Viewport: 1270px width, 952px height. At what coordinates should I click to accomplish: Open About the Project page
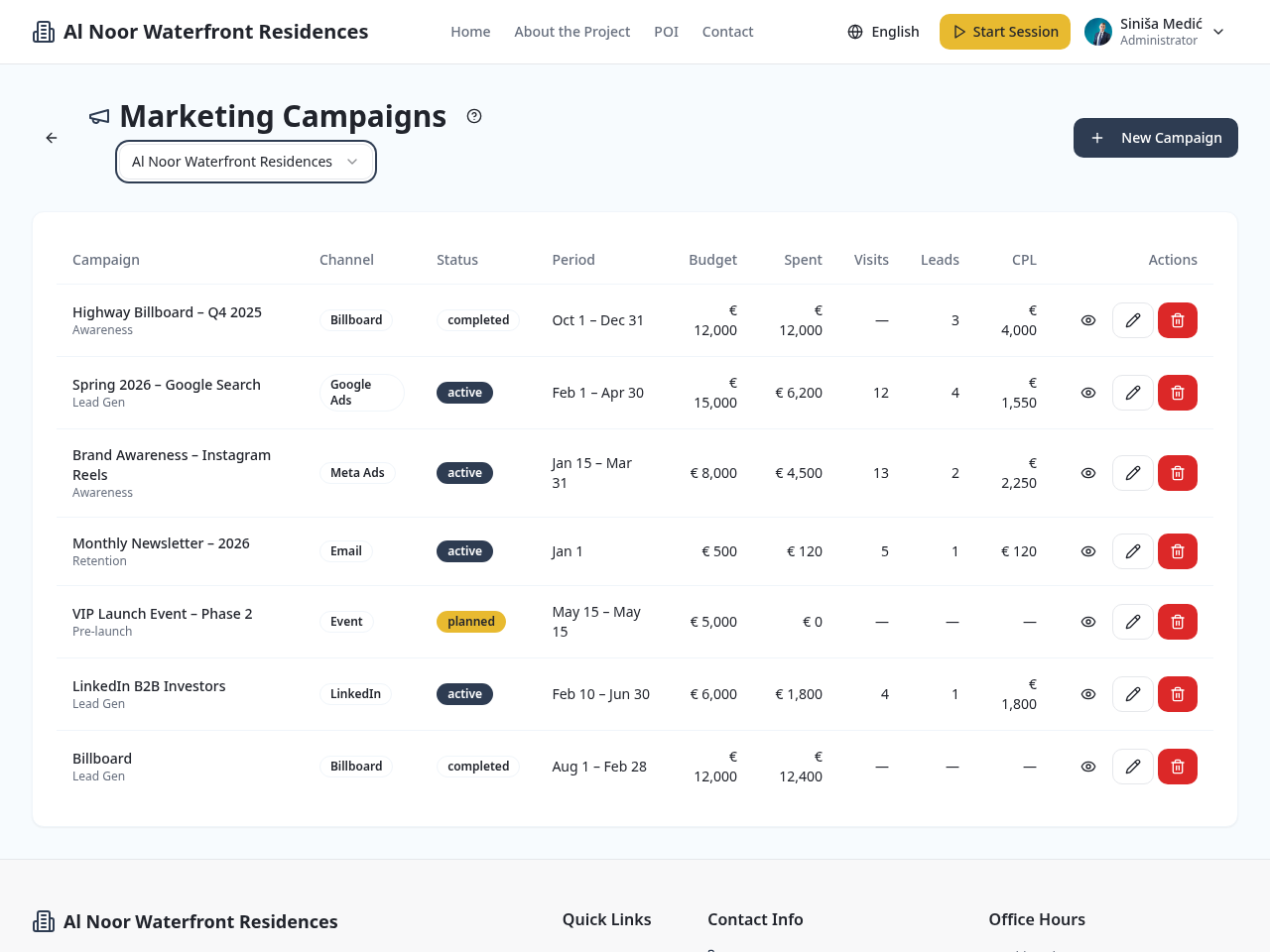(x=572, y=32)
